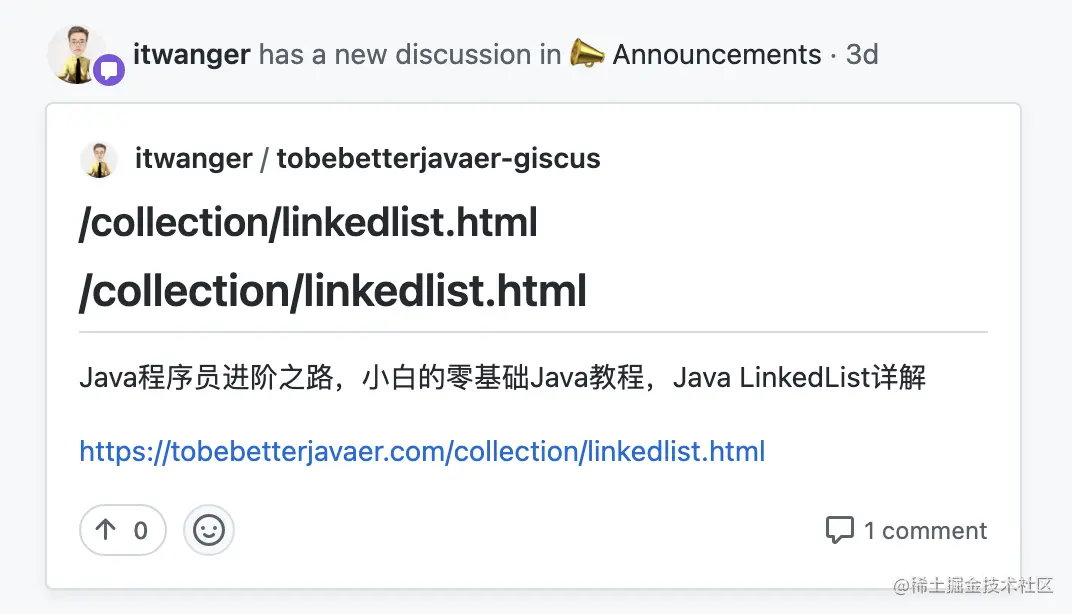This screenshot has width=1072, height=614.
Task: Click the upvote count 0
Action: pyautogui.click(x=141, y=531)
